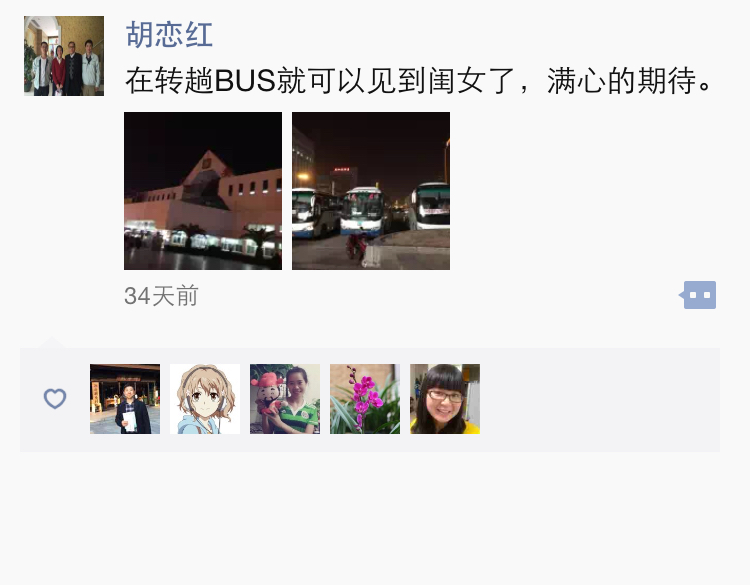This screenshot has width=750, height=585.
Task: Tap empty likes row after last avatar
Action: click(598, 399)
